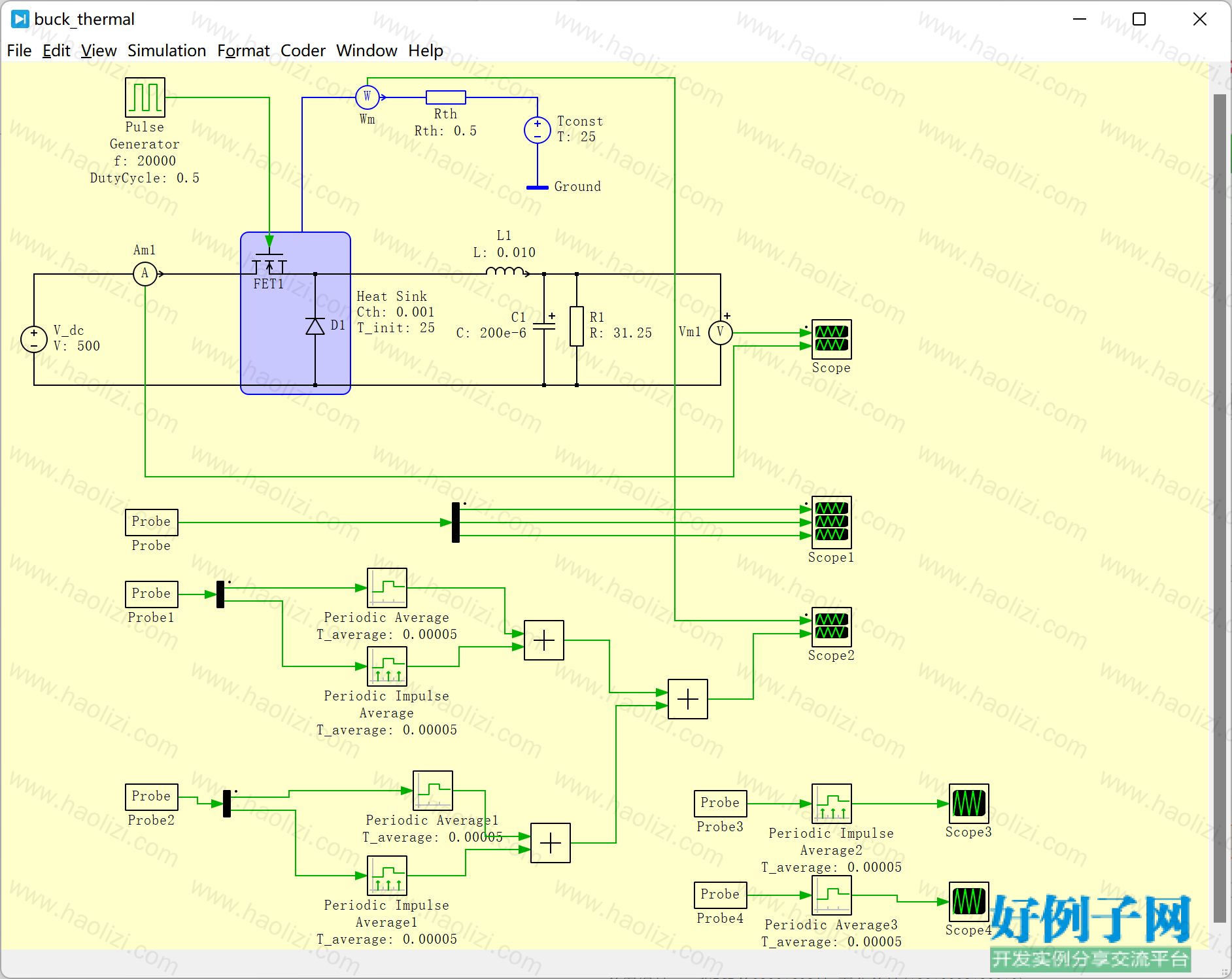
Task: Open the Coder menu
Action: pos(303,50)
